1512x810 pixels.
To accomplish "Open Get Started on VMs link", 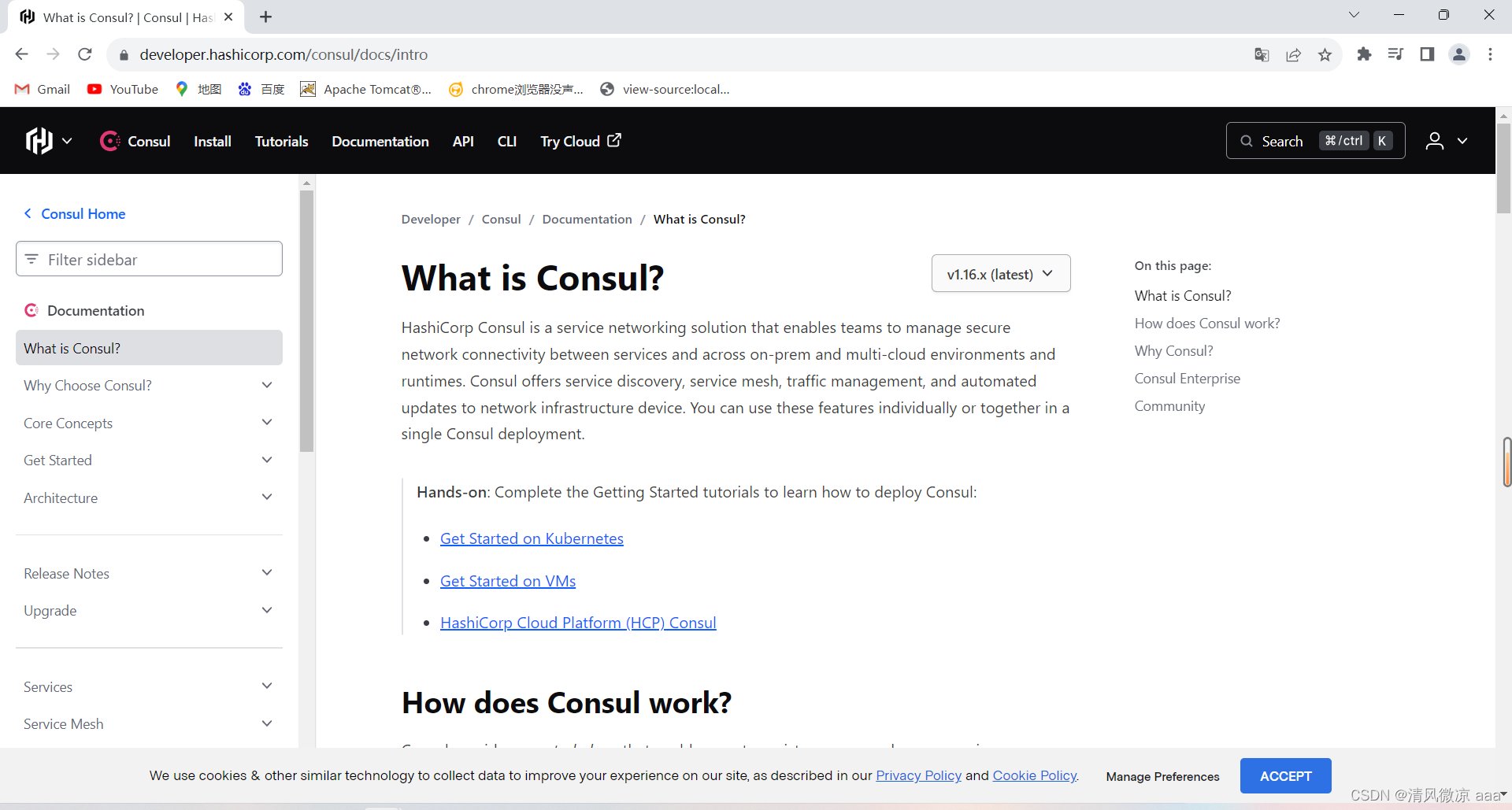I will (x=508, y=581).
